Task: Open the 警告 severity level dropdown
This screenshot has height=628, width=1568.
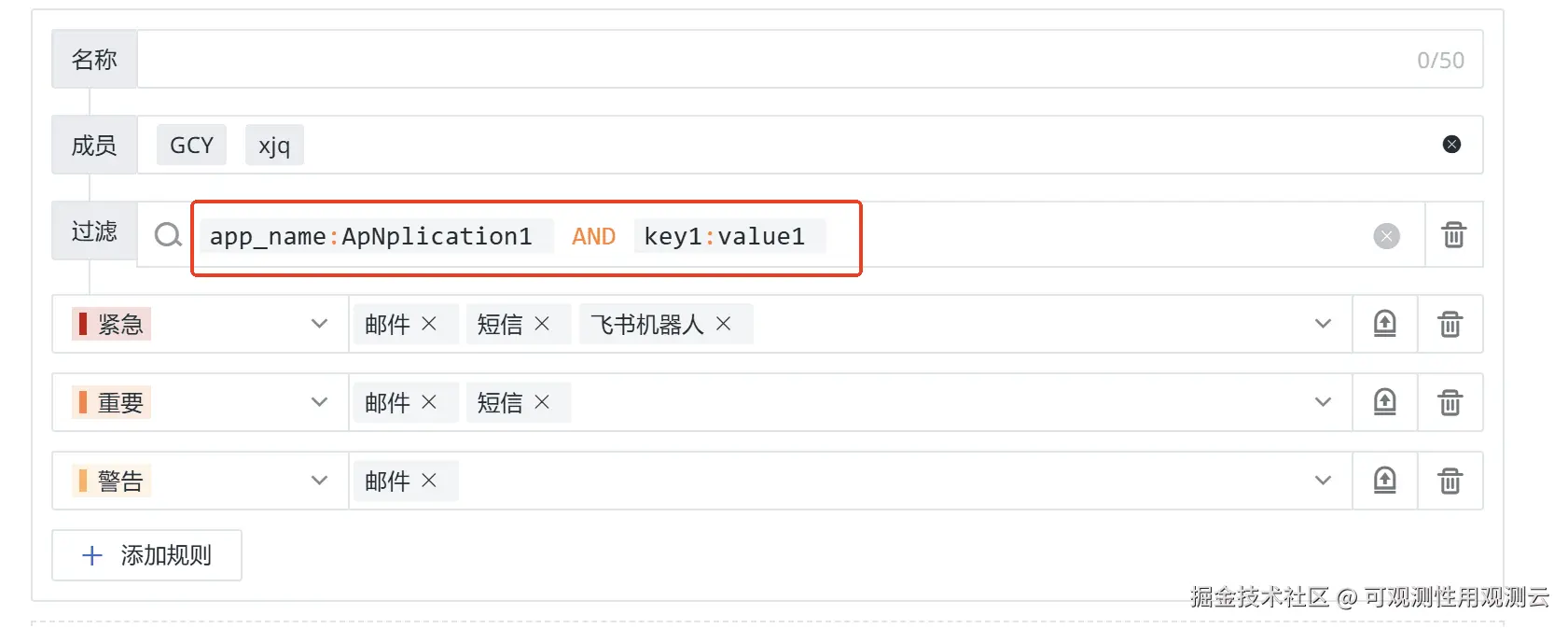Action: pos(201,481)
